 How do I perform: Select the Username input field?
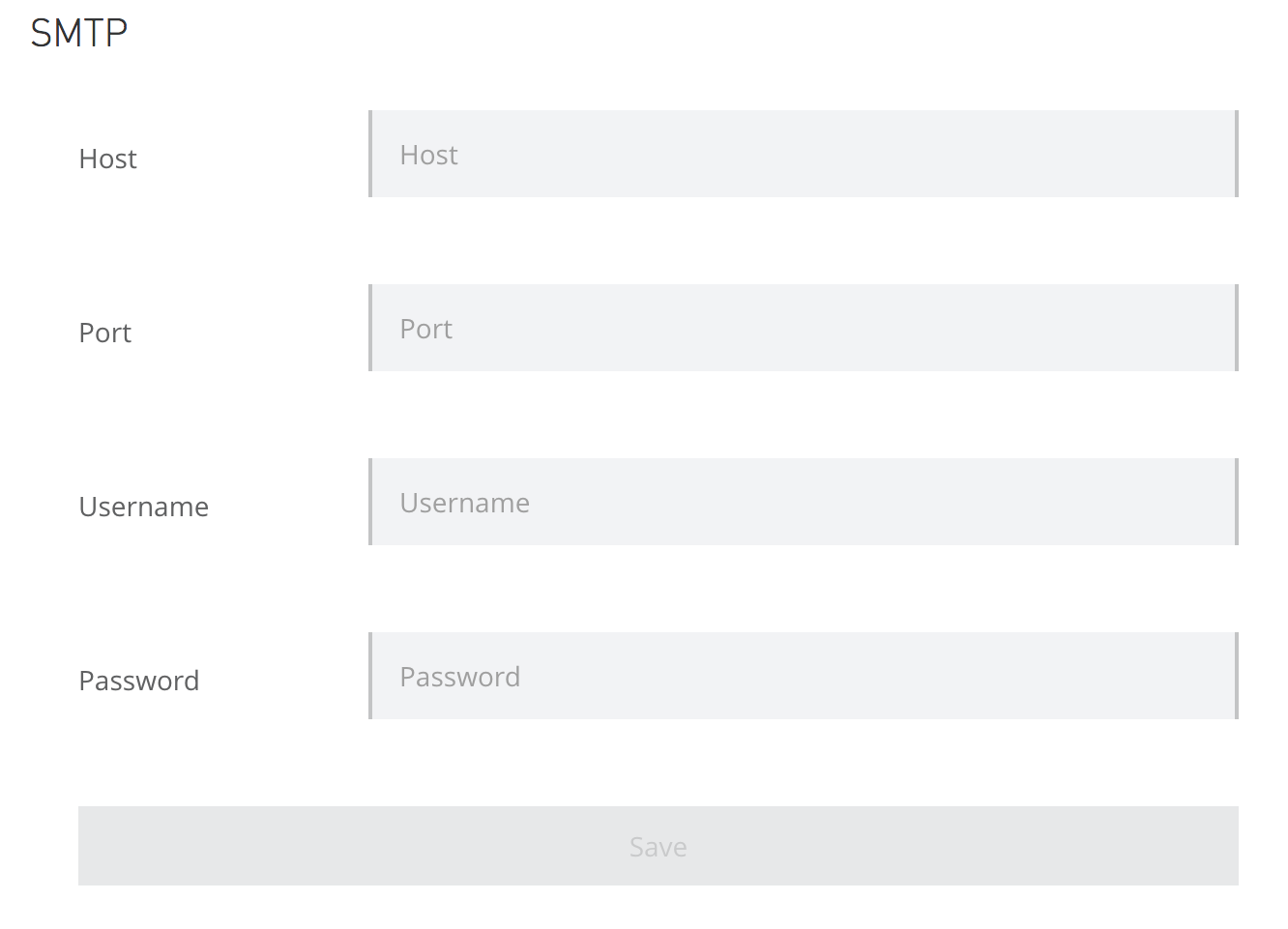coord(803,502)
